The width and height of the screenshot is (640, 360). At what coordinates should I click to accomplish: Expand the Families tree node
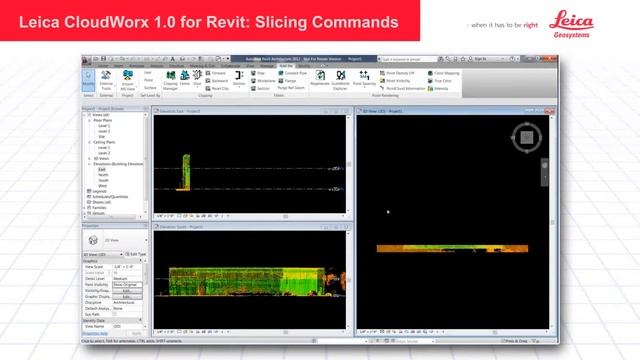(84, 208)
